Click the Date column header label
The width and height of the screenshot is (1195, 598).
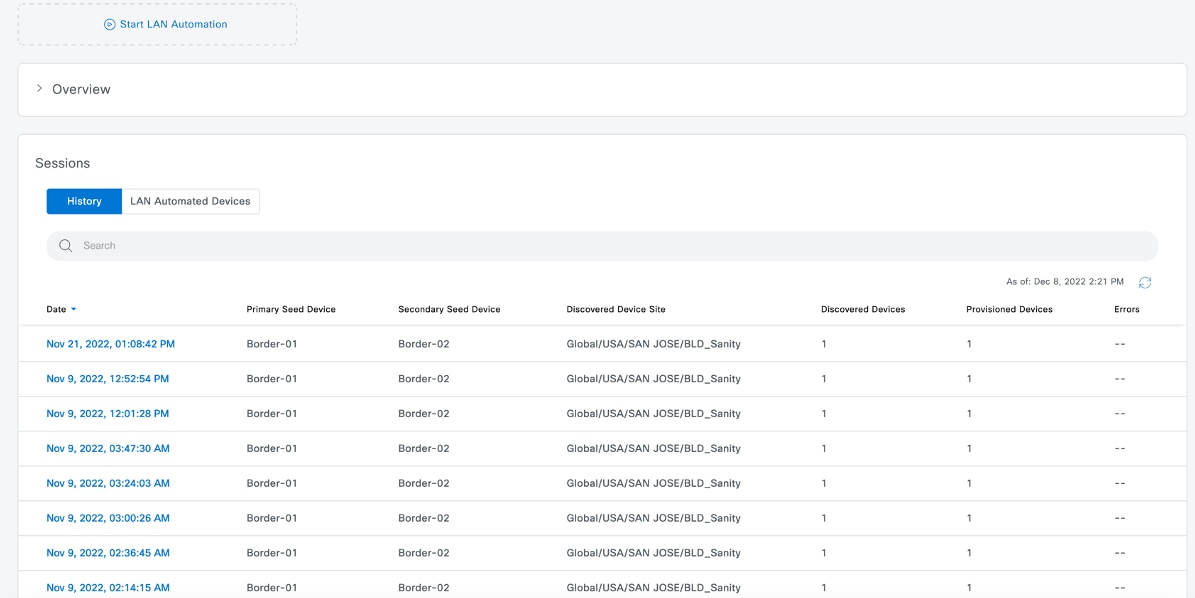56,309
